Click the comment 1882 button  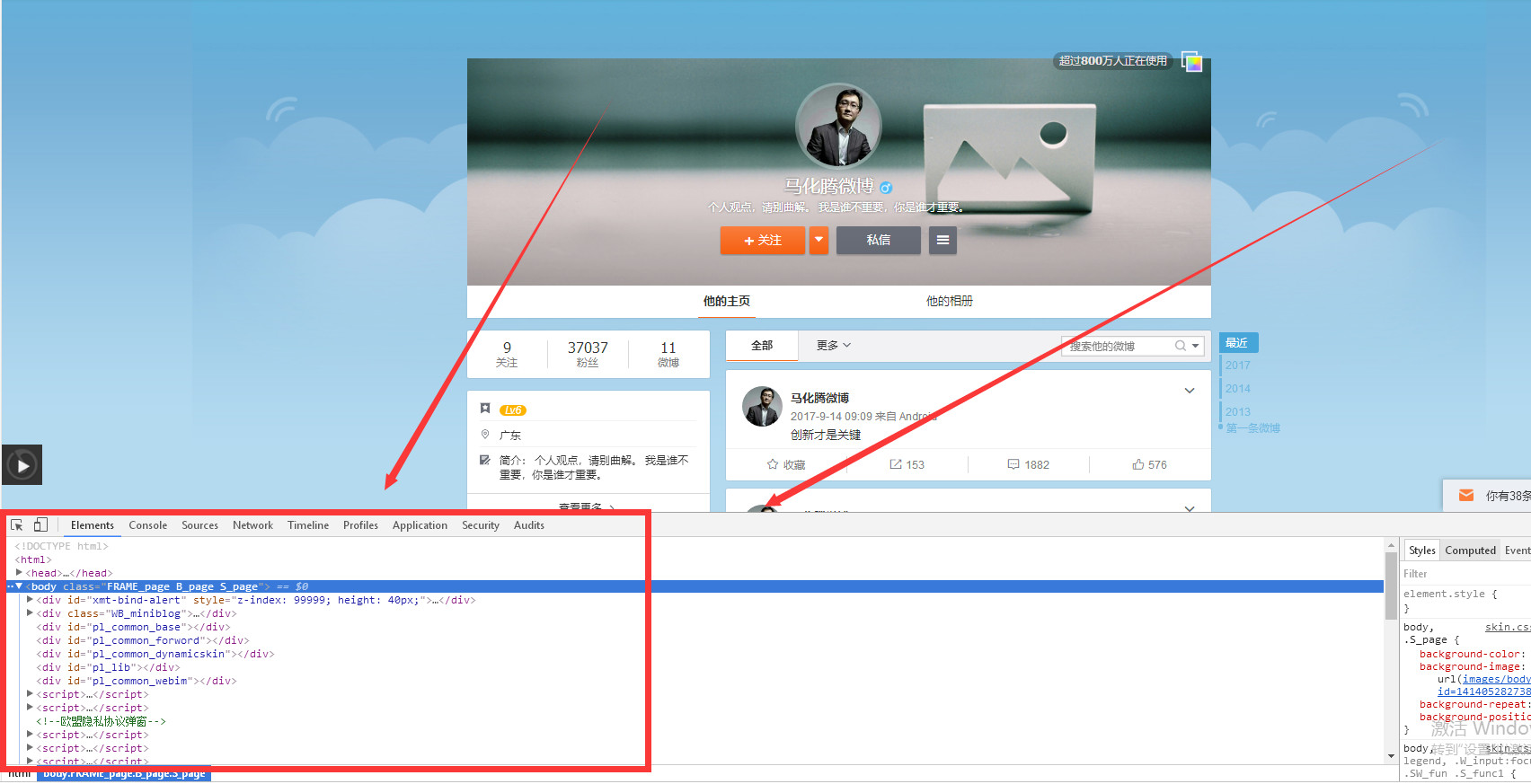tap(1028, 465)
